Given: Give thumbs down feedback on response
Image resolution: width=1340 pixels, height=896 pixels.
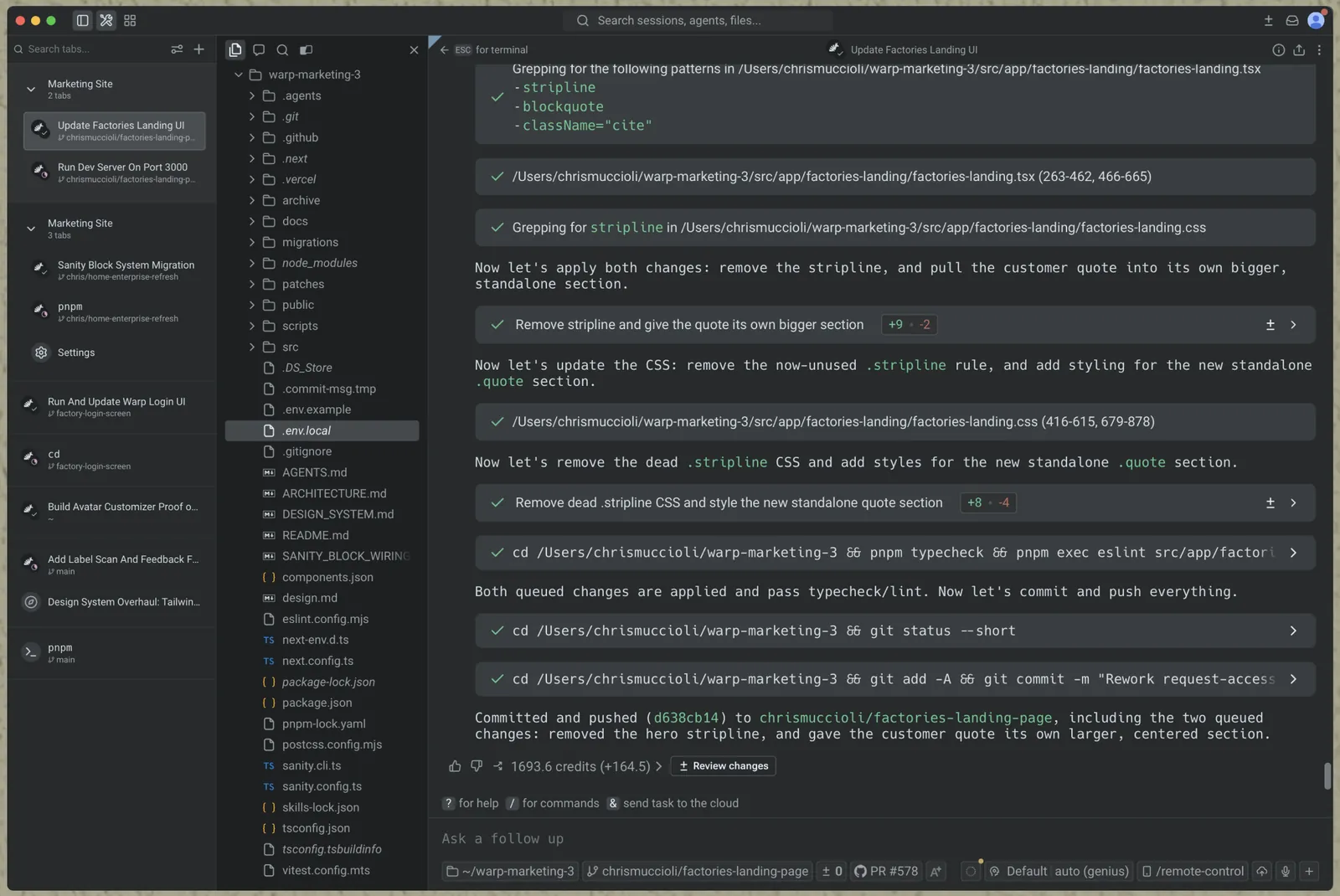Looking at the screenshot, I should coord(477,766).
